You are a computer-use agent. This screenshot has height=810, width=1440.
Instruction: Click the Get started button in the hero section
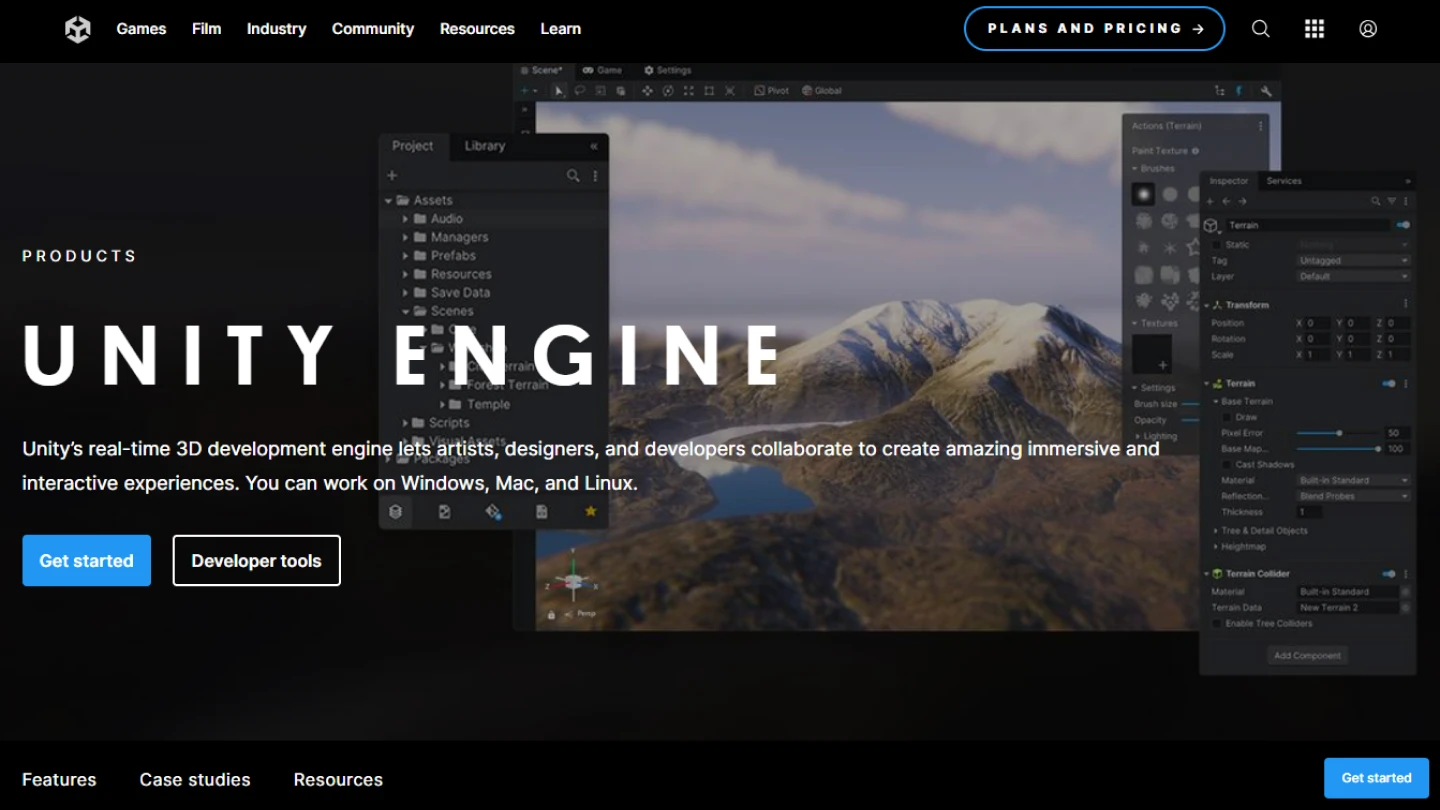[87, 560]
